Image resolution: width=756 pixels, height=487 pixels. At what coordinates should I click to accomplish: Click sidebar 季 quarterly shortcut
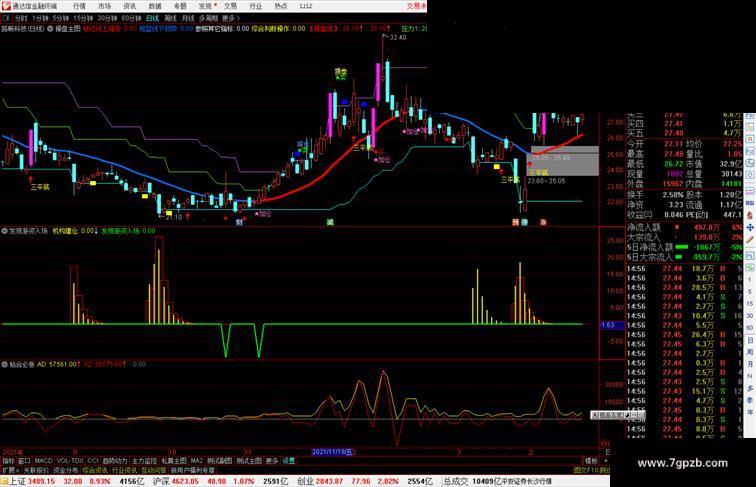[x=750, y=400]
